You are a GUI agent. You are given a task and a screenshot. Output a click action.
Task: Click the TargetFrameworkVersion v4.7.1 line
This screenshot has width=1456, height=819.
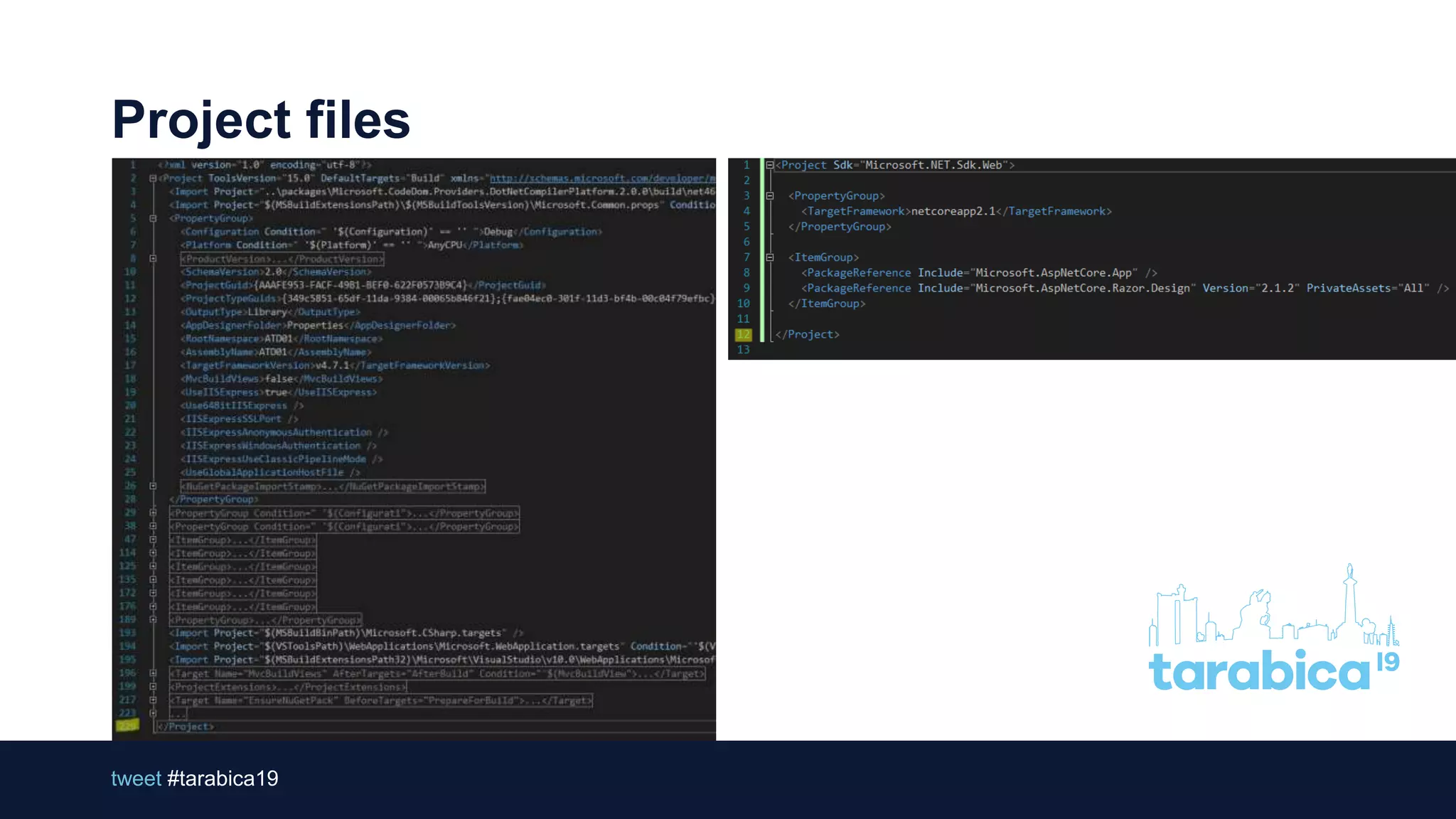point(335,365)
